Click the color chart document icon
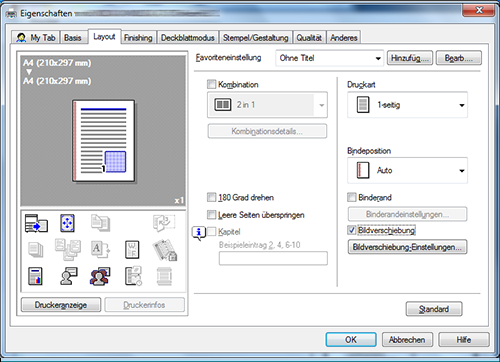Viewport: 500px width, 362px height. [x=35, y=276]
